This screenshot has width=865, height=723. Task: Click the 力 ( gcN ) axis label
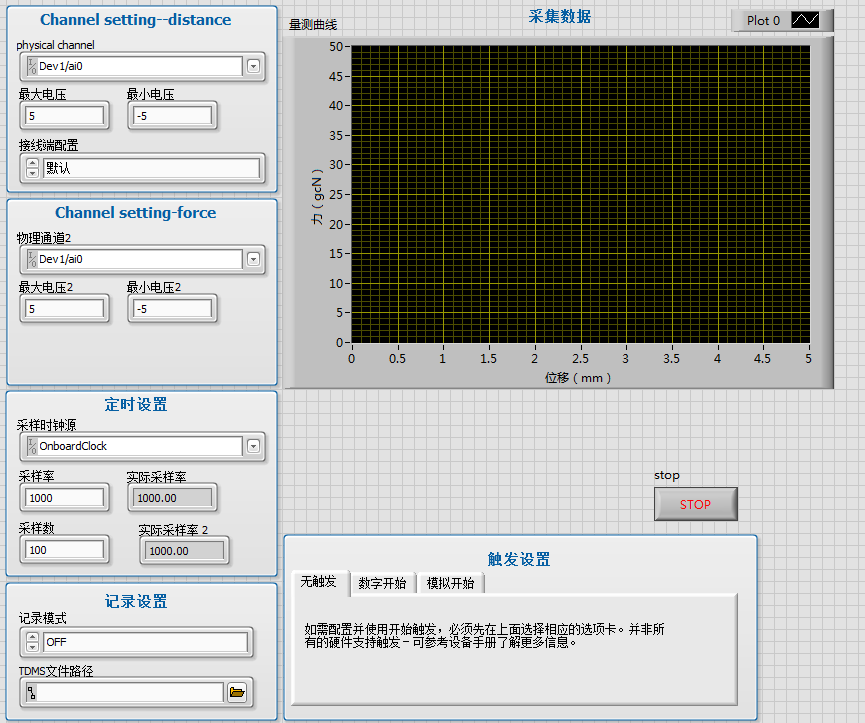pyautogui.click(x=317, y=196)
